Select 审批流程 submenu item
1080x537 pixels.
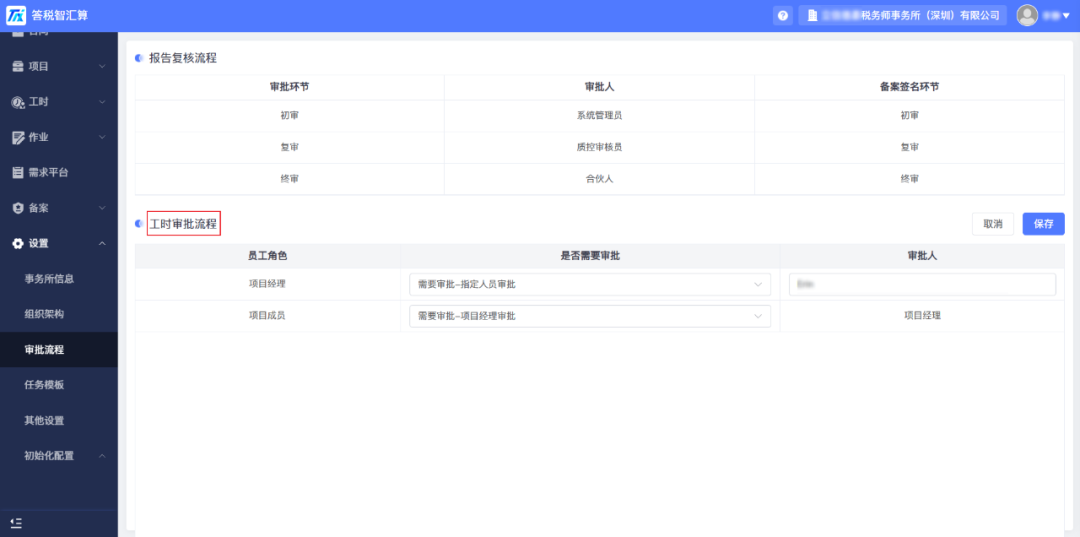(x=44, y=350)
